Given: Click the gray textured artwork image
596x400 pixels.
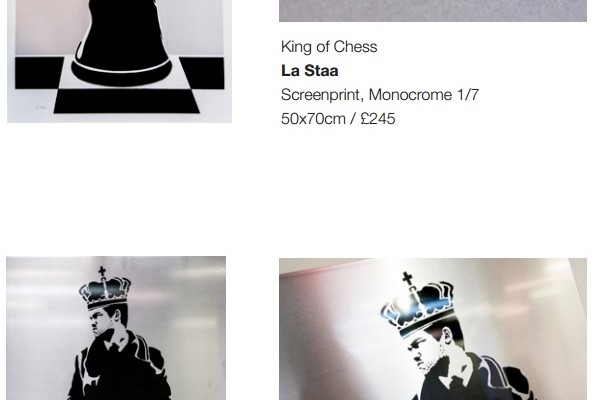Looking at the screenshot, I should 433,11.
